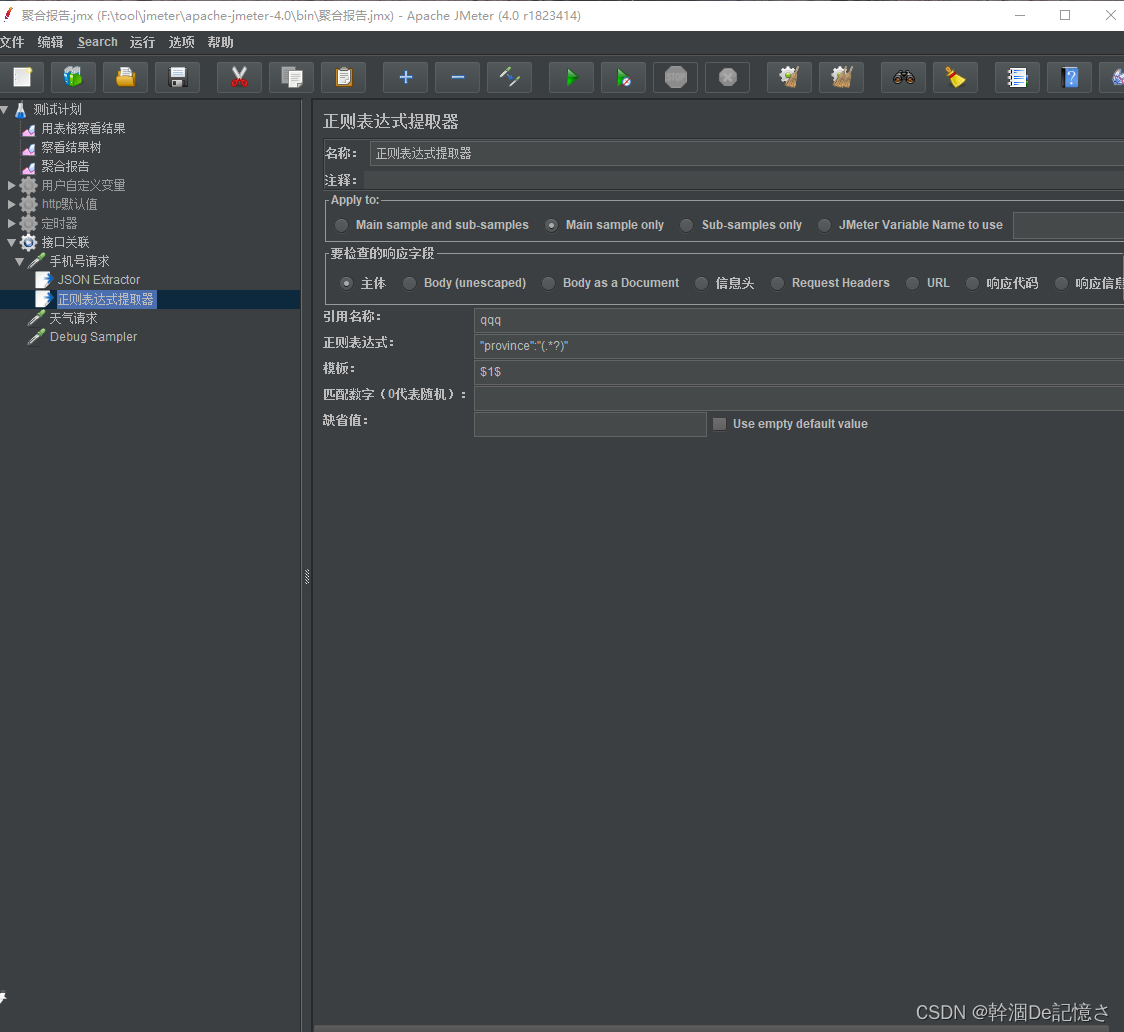
Task: Click the Cut scissors icon
Action: pos(239,77)
